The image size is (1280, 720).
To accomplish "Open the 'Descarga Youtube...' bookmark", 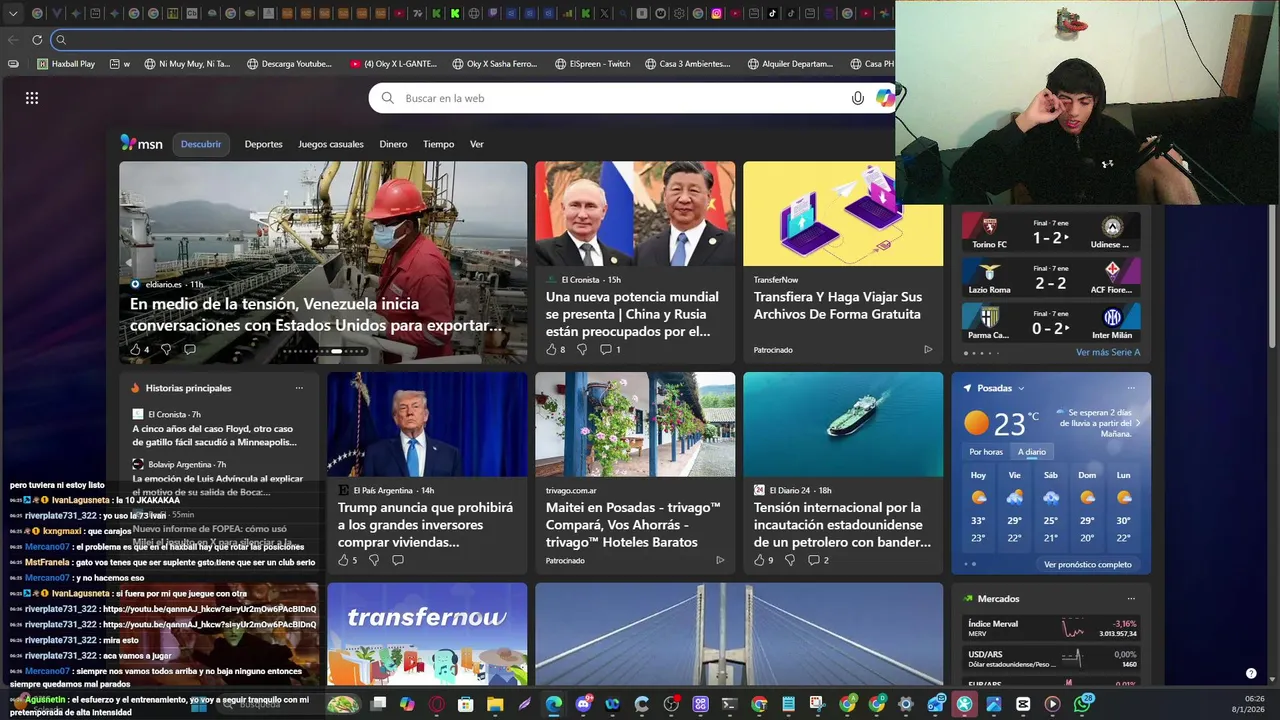I will (x=289, y=64).
